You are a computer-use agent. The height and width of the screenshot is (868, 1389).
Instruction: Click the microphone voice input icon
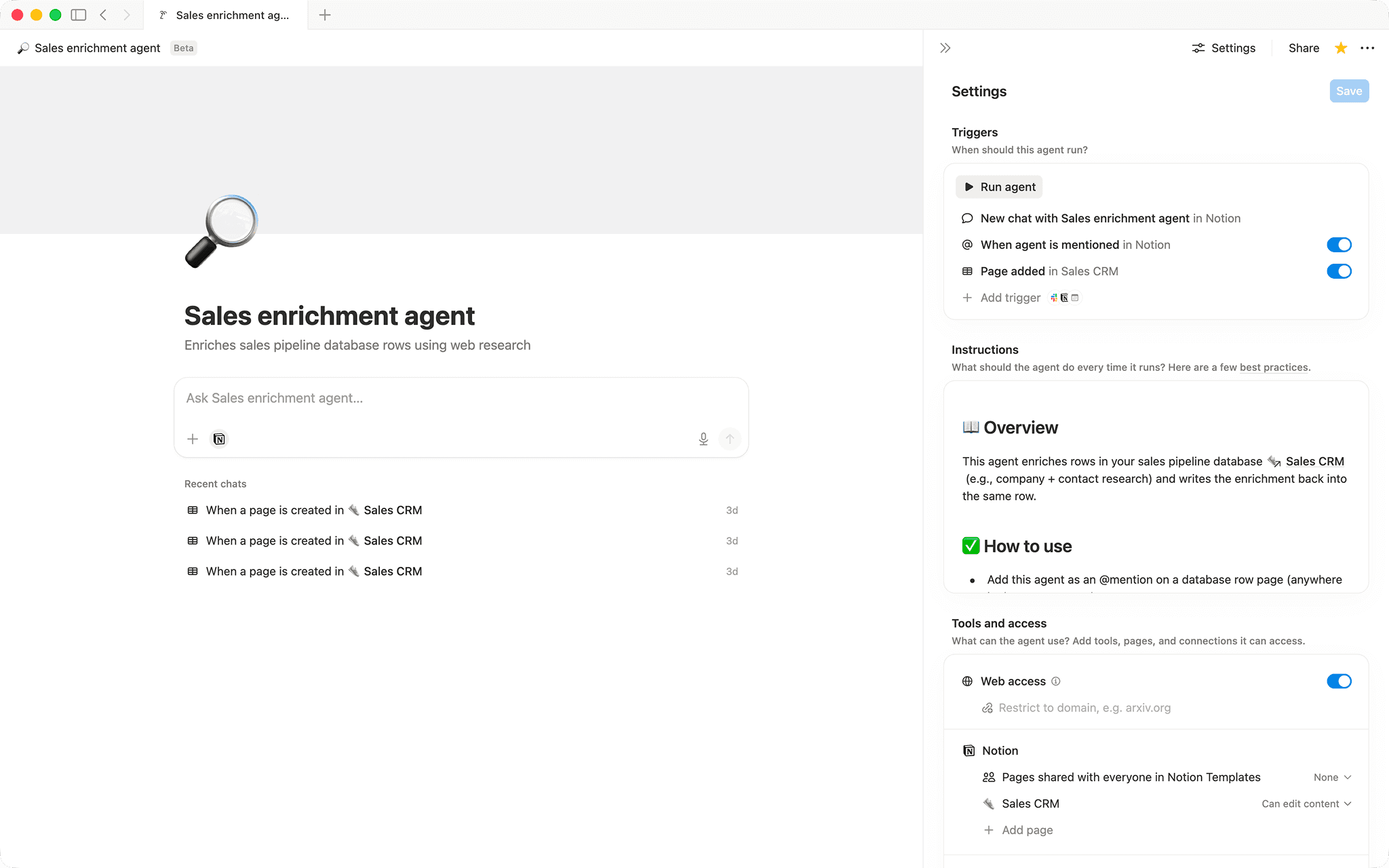(x=703, y=439)
